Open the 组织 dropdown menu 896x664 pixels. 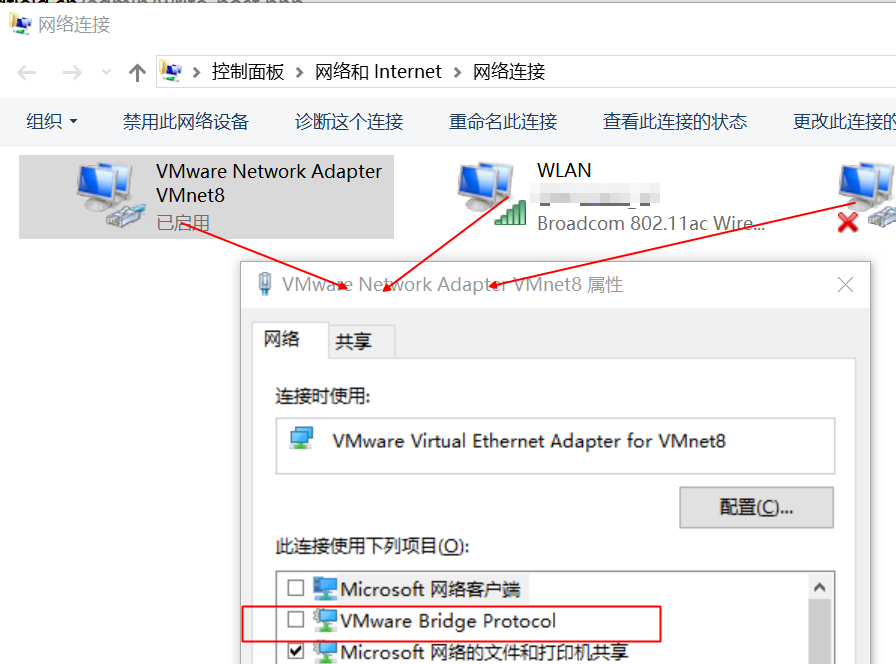tap(51, 121)
